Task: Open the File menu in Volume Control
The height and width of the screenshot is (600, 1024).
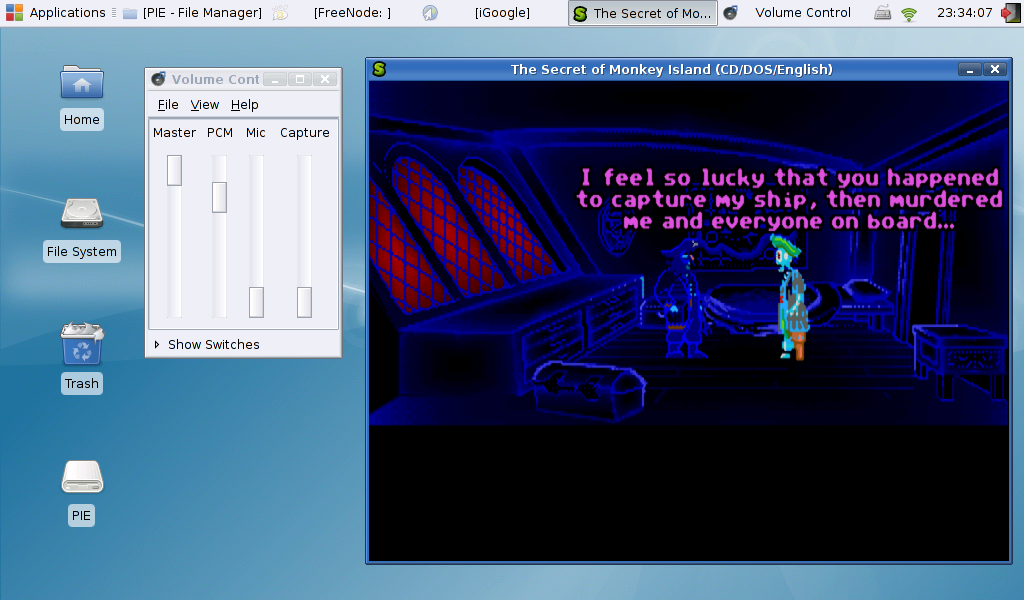Action: 168,104
